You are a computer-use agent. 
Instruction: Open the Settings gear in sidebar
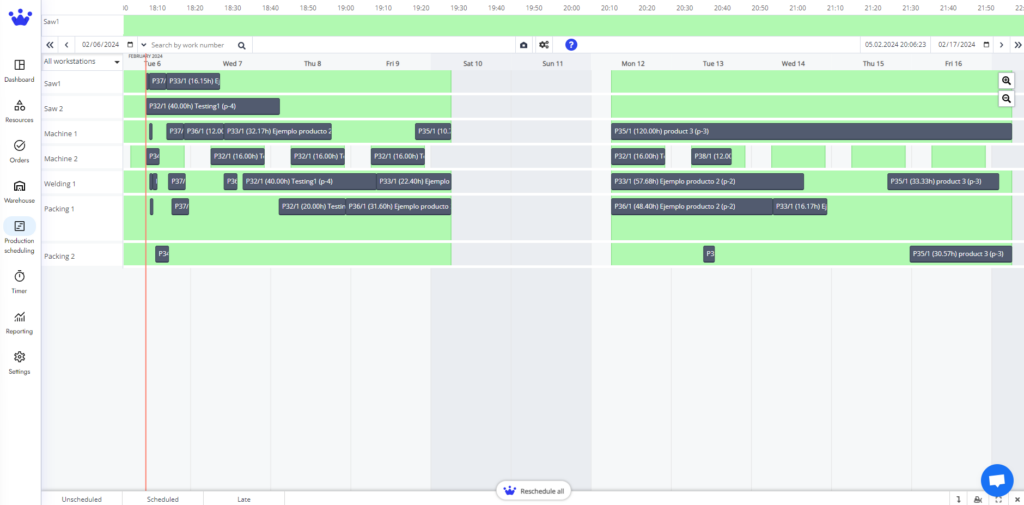(20, 363)
